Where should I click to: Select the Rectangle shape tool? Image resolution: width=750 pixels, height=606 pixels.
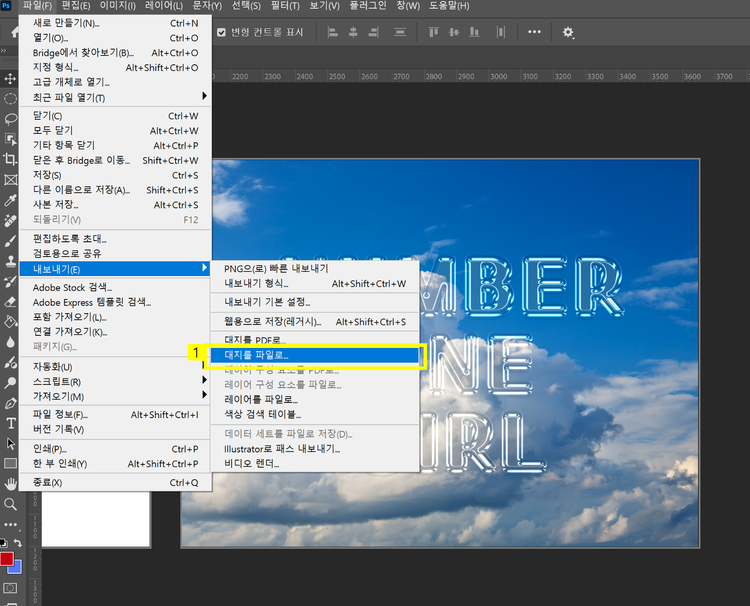point(10,463)
